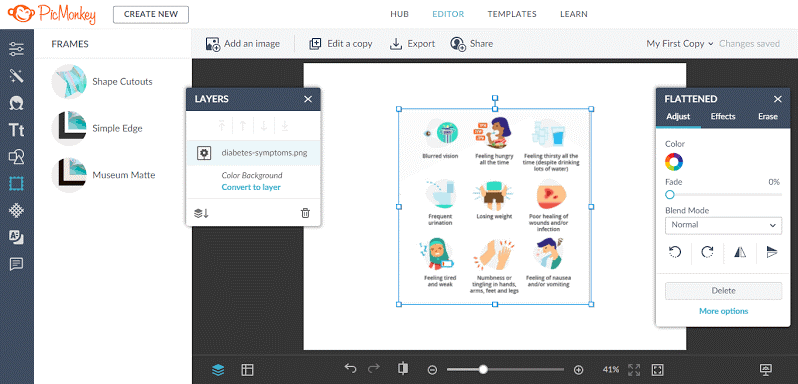Open the Textures tool in sidebar

(x=17, y=210)
